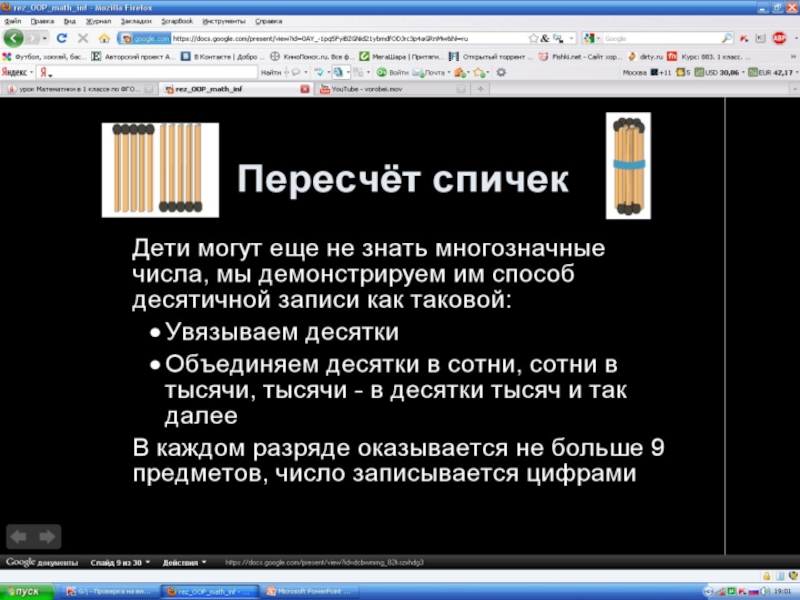
Task: Open the Справка menu
Action: click(268, 21)
